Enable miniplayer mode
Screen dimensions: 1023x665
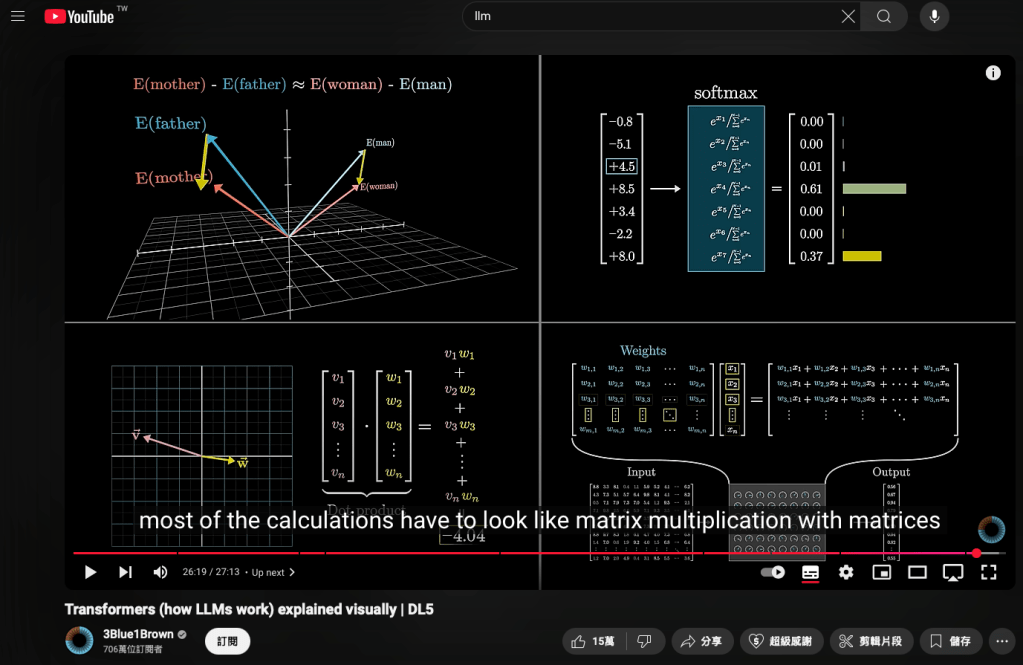(x=881, y=572)
